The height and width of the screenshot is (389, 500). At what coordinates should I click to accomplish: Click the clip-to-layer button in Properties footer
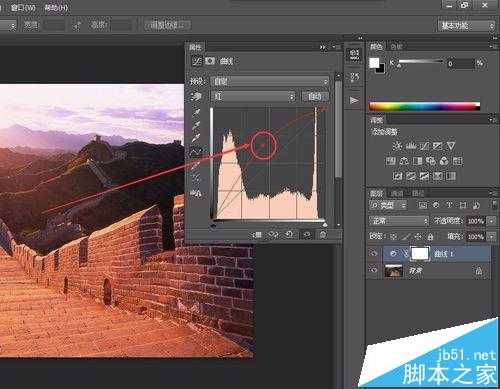pos(257,235)
